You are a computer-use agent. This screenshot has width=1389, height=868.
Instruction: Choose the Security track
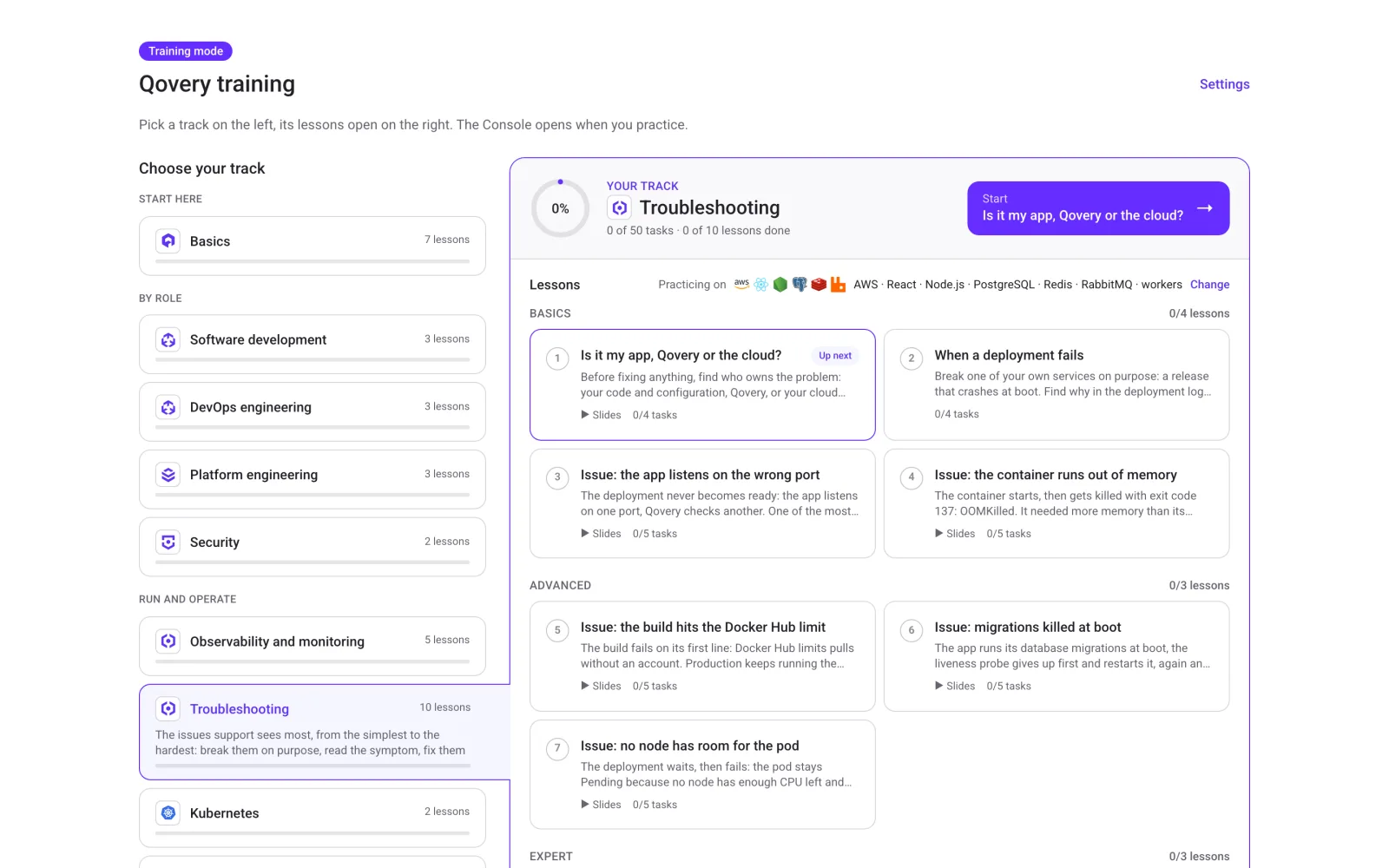(x=313, y=547)
